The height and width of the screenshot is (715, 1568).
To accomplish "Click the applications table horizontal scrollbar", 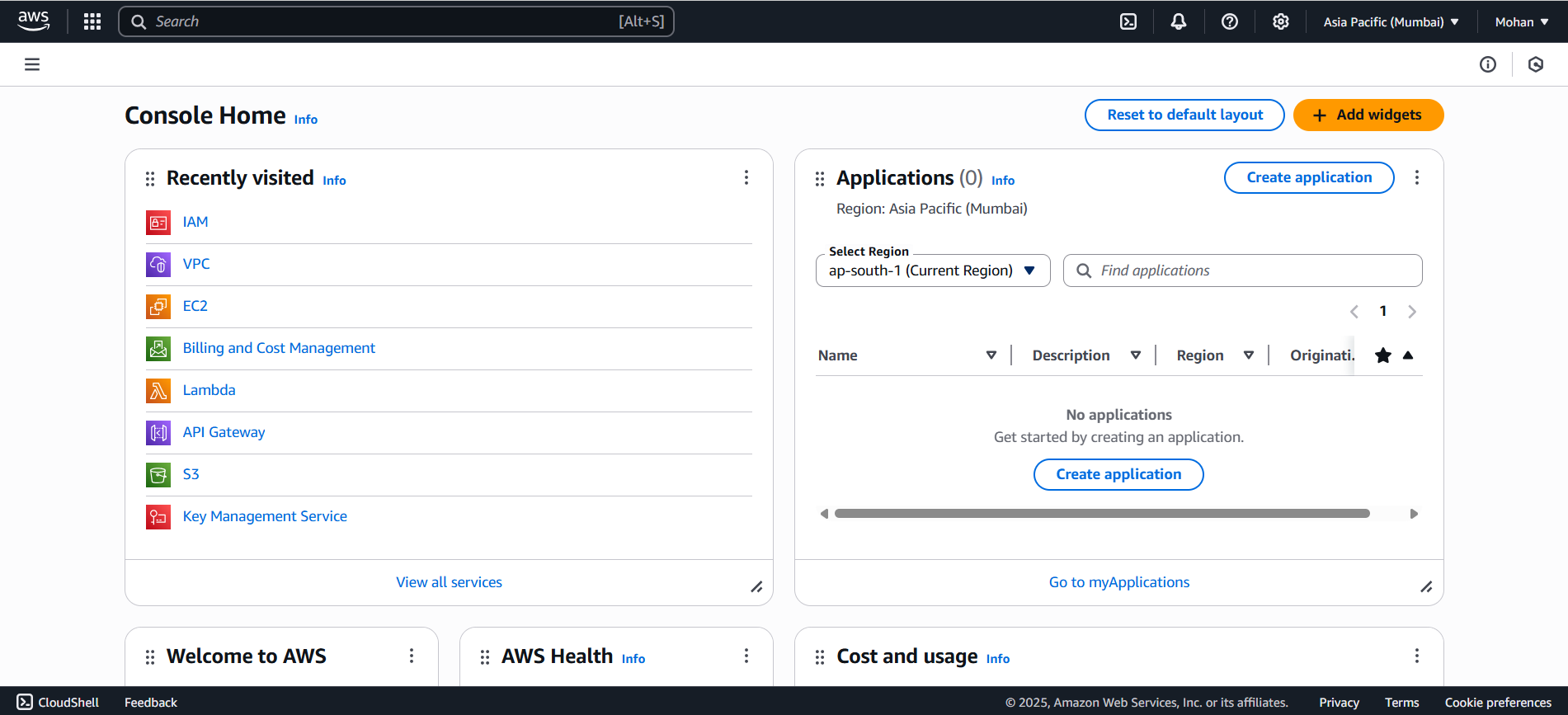I will [1102, 514].
